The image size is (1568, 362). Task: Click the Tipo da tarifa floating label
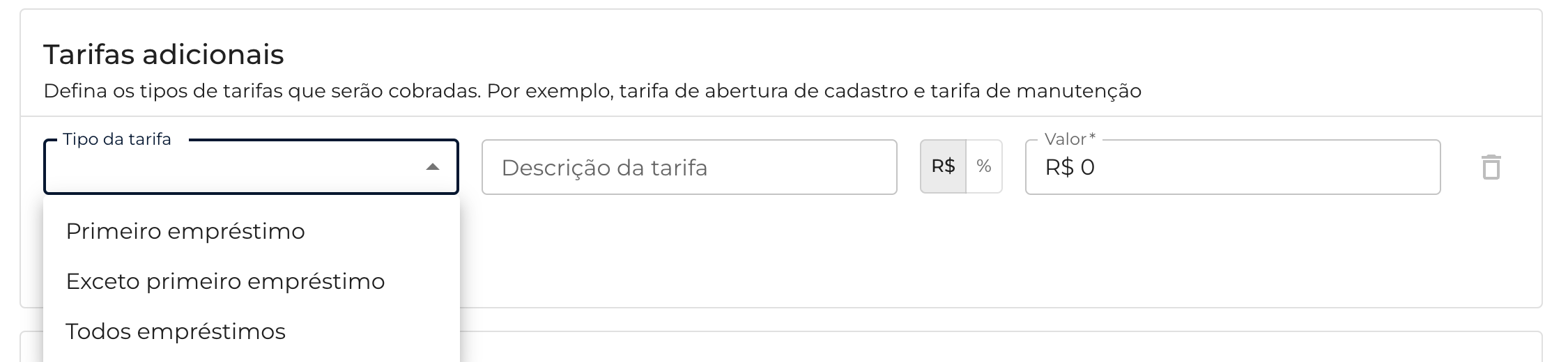117,139
